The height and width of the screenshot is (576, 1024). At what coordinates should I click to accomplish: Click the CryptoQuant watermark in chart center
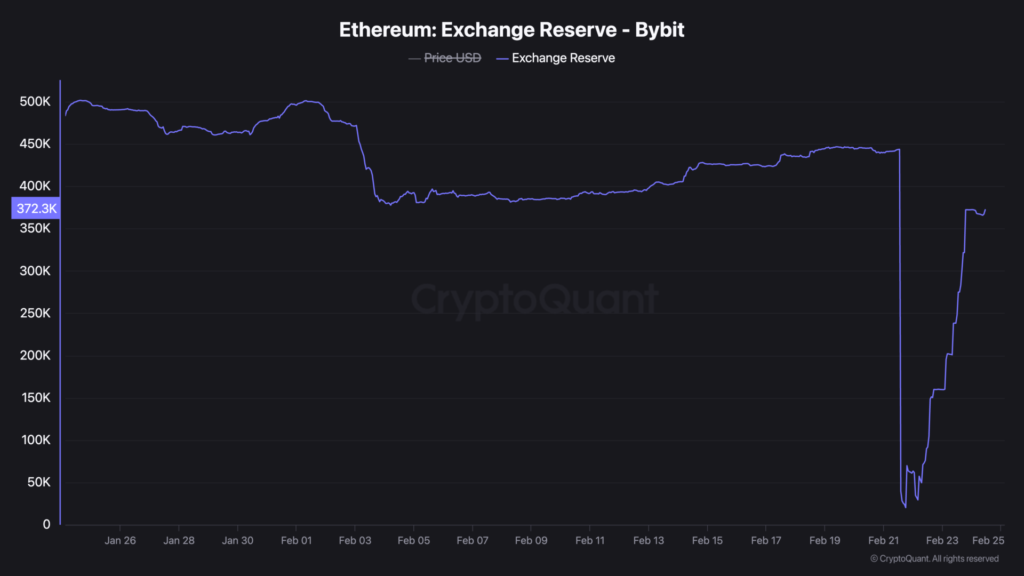(535, 299)
